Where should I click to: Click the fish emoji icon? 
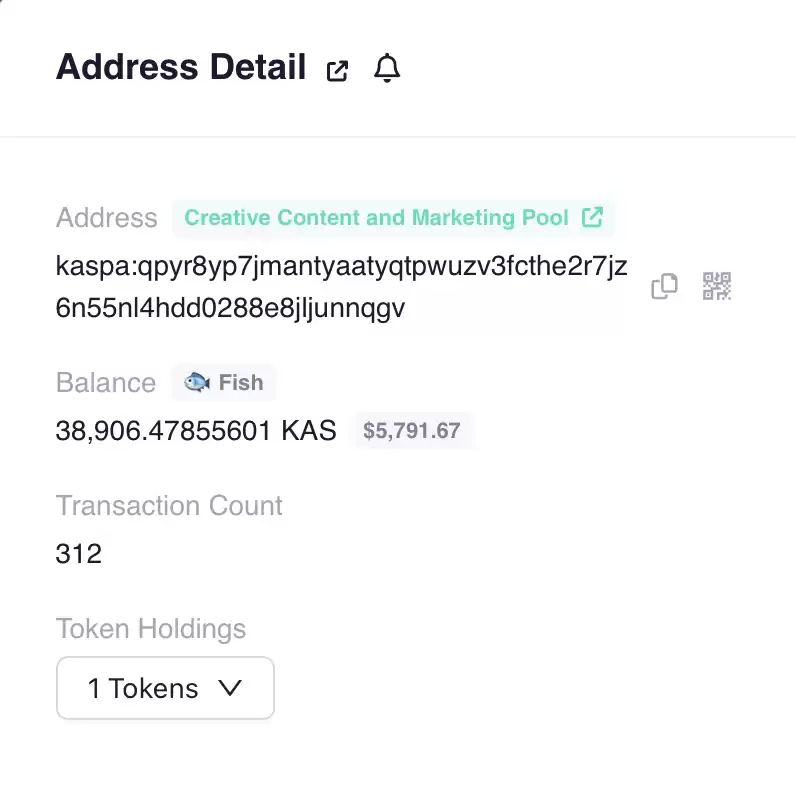[197, 382]
